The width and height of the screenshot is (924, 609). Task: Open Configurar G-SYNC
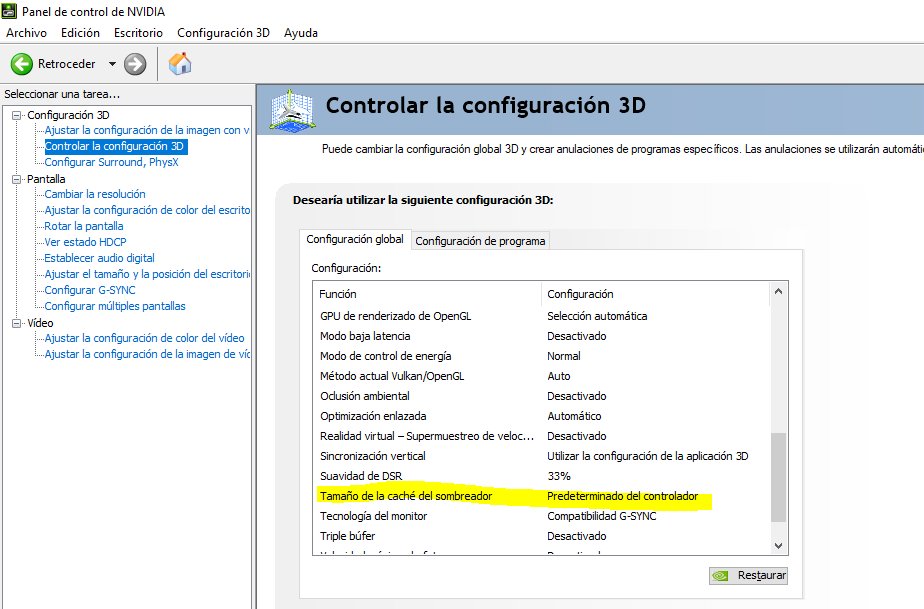tap(90, 290)
